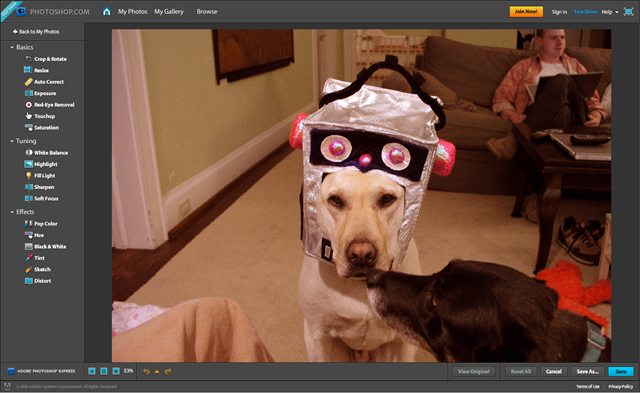Click the Reset All button
640x393 pixels.
[521, 371]
